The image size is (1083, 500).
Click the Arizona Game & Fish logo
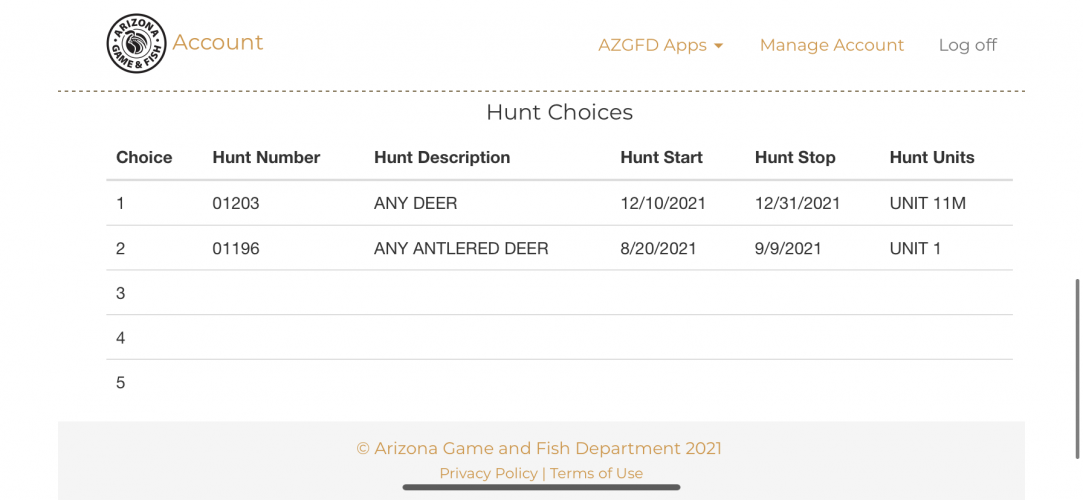tap(137, 44)
